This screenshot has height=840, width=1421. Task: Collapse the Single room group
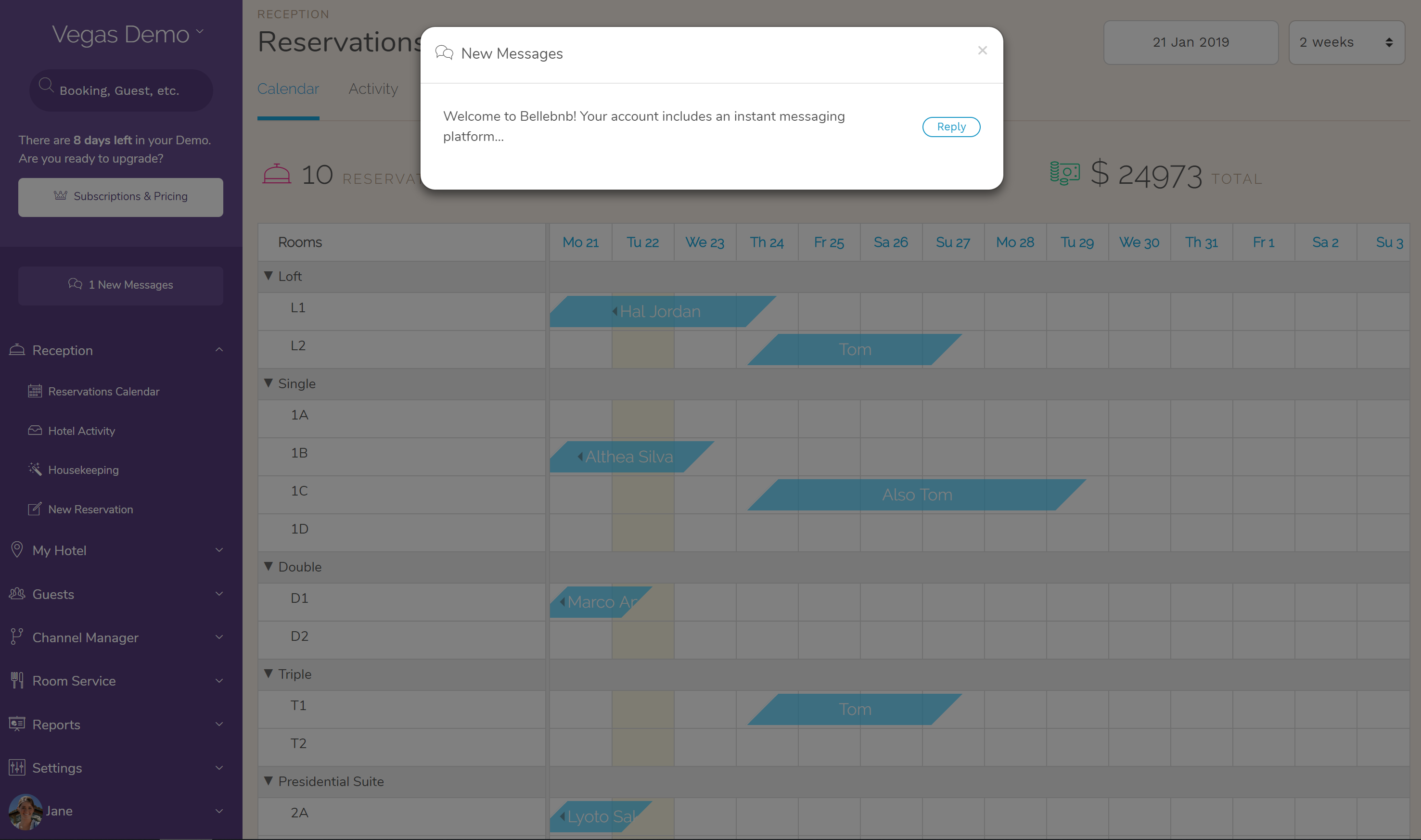coord(269,383)
